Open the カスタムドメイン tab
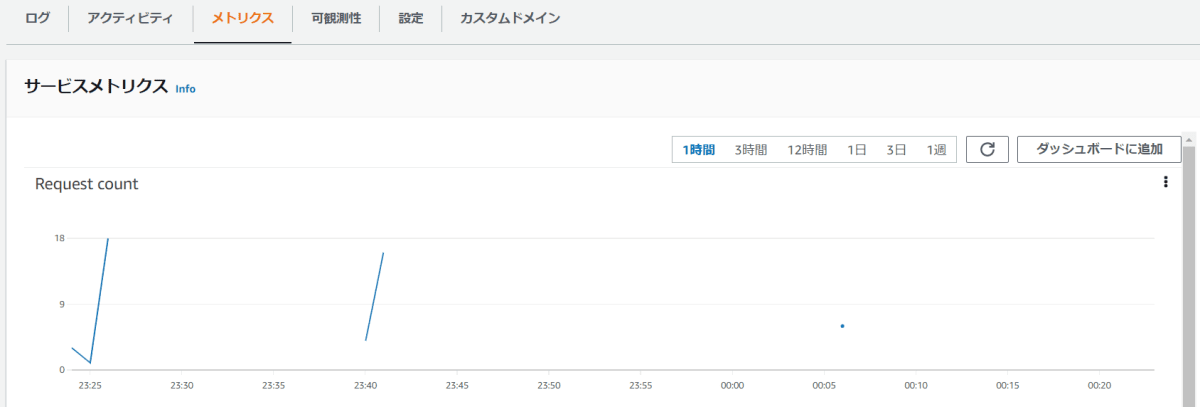 pyautogui.click(x=510, y=19)
